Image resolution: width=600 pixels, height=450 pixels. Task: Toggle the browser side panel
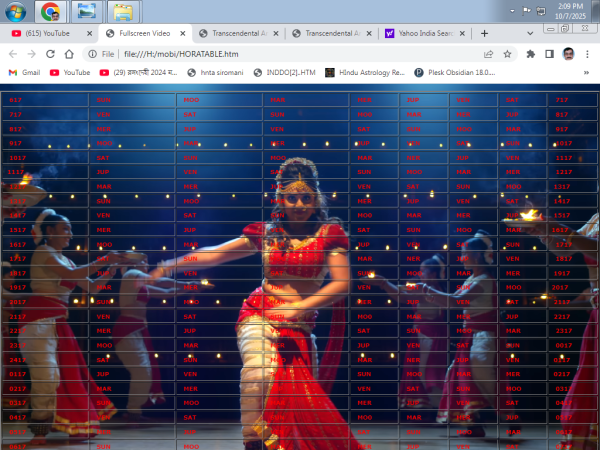point(548,54)
